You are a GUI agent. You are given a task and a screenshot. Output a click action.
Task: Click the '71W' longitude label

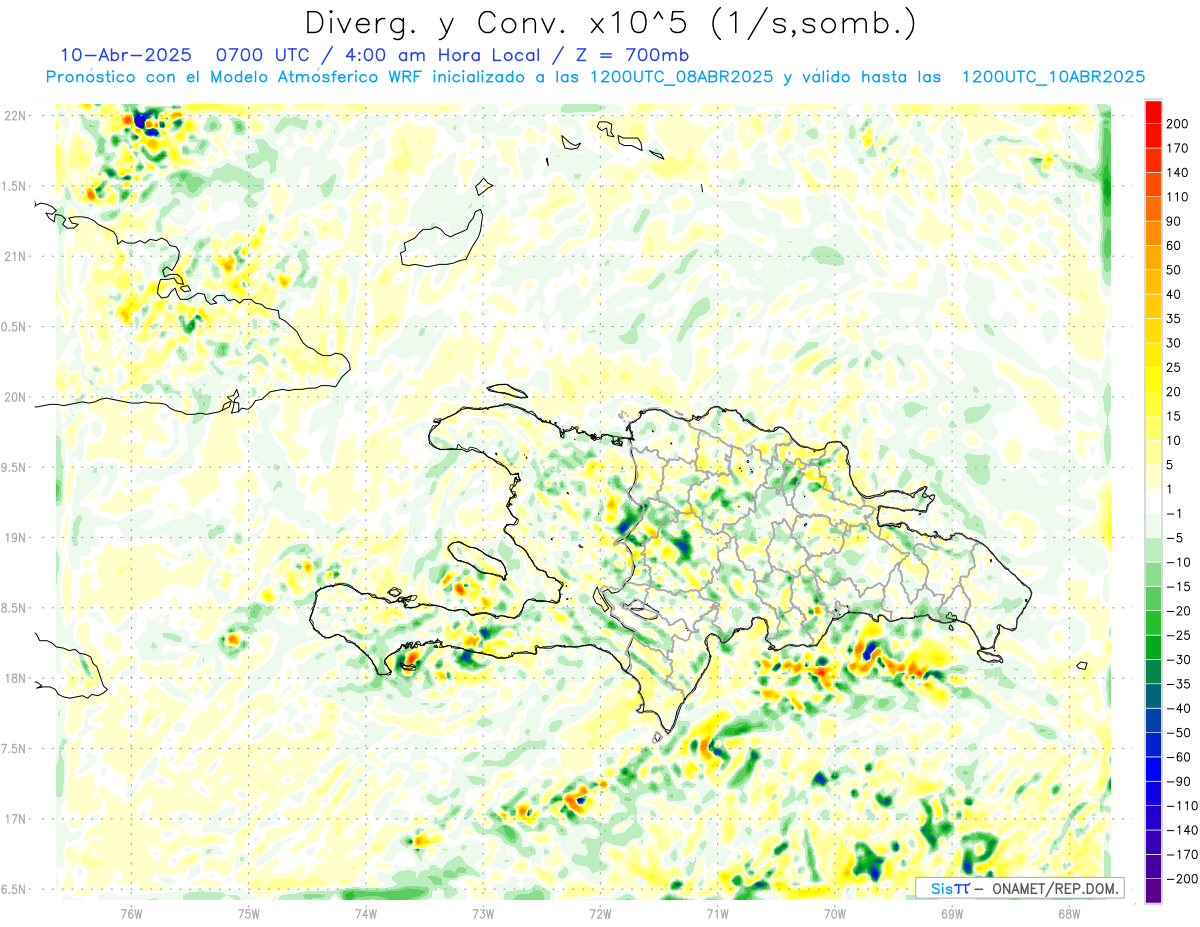pos(717,912)
